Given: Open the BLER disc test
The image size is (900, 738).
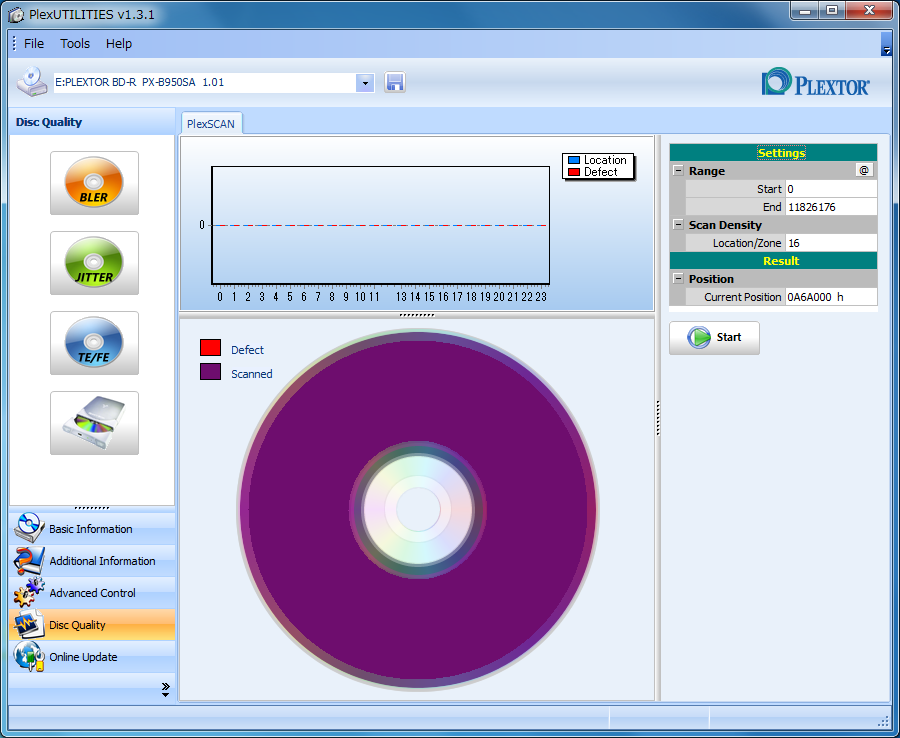Looking at the screenshot, I should coord(94,182).
